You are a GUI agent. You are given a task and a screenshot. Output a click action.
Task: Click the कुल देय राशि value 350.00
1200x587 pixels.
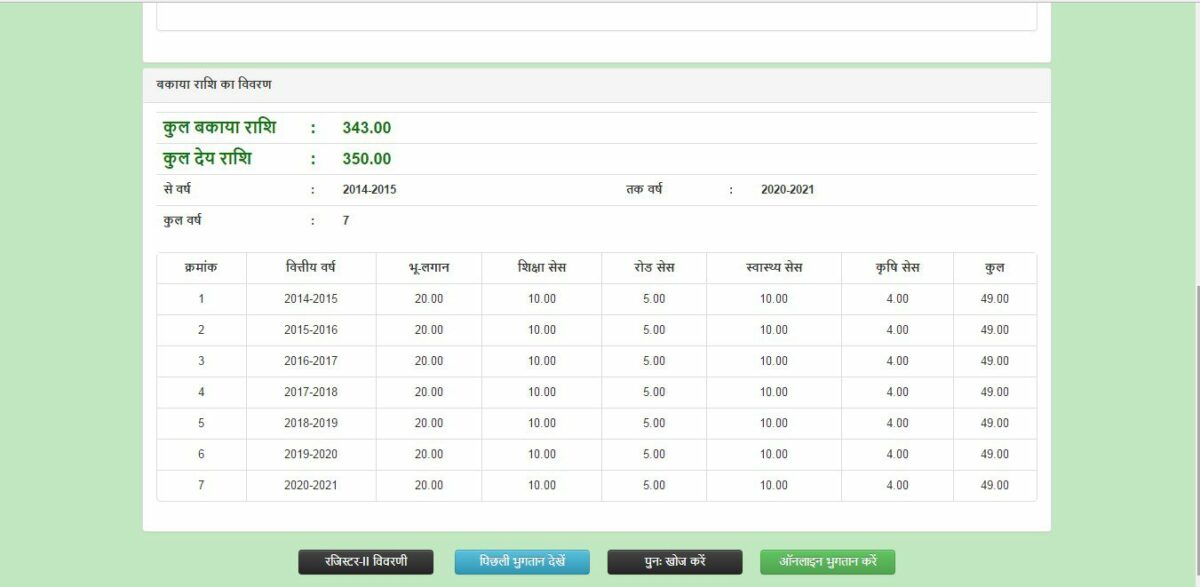point(365,158)
